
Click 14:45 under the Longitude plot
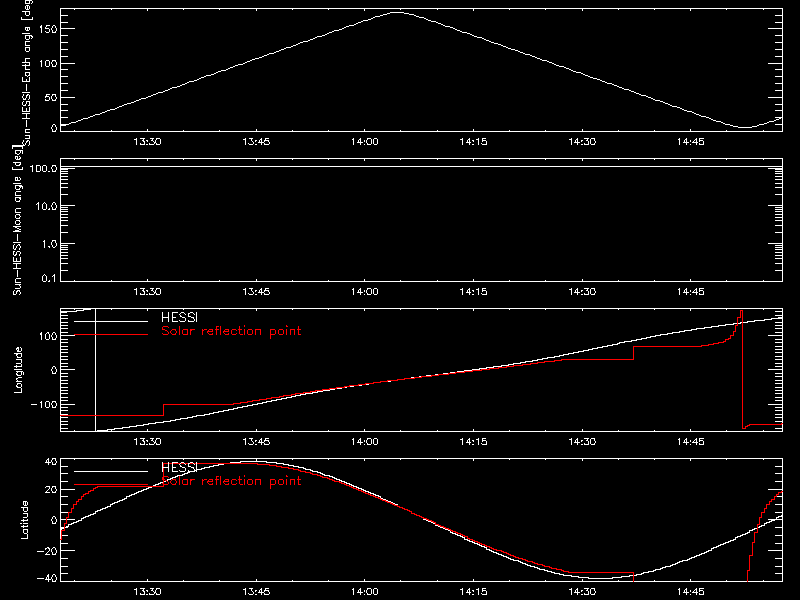(x=691, y=442)
